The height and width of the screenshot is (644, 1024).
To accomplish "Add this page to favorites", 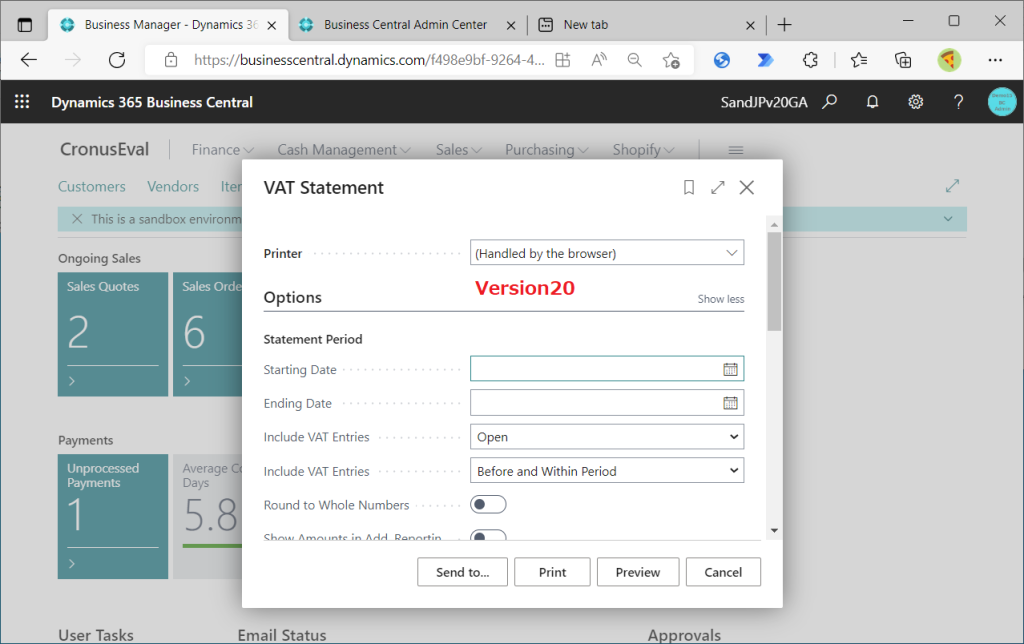I will [x=671, y=60].
